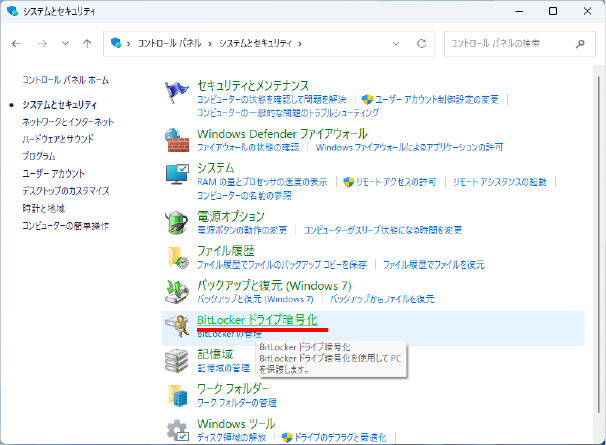This screenshot has height=445, width=606.
Task: Expand the address bar history dropdown
Action: click(x=396, y=44)
